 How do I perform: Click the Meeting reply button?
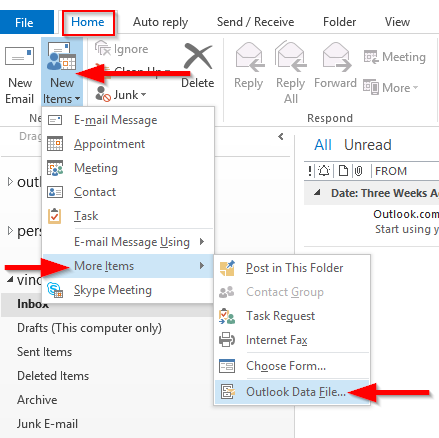394,57
